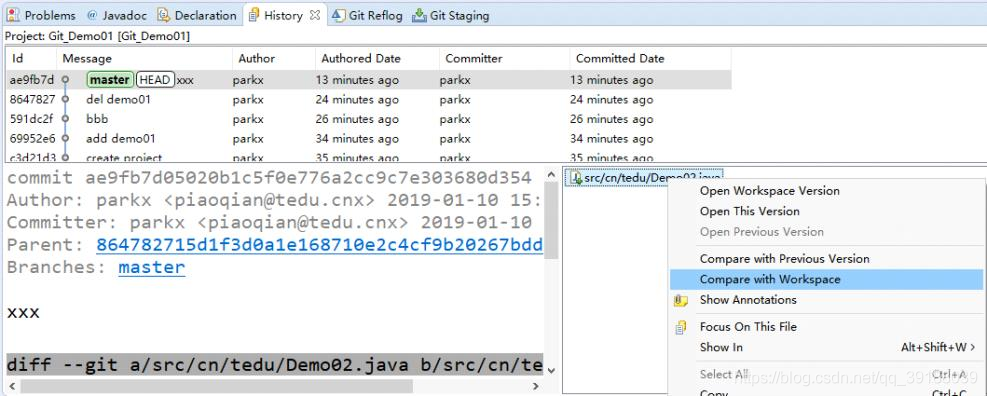Click the Declaration tab icon
This screenshot has width=987, height=396.
[x=164, y=15]
